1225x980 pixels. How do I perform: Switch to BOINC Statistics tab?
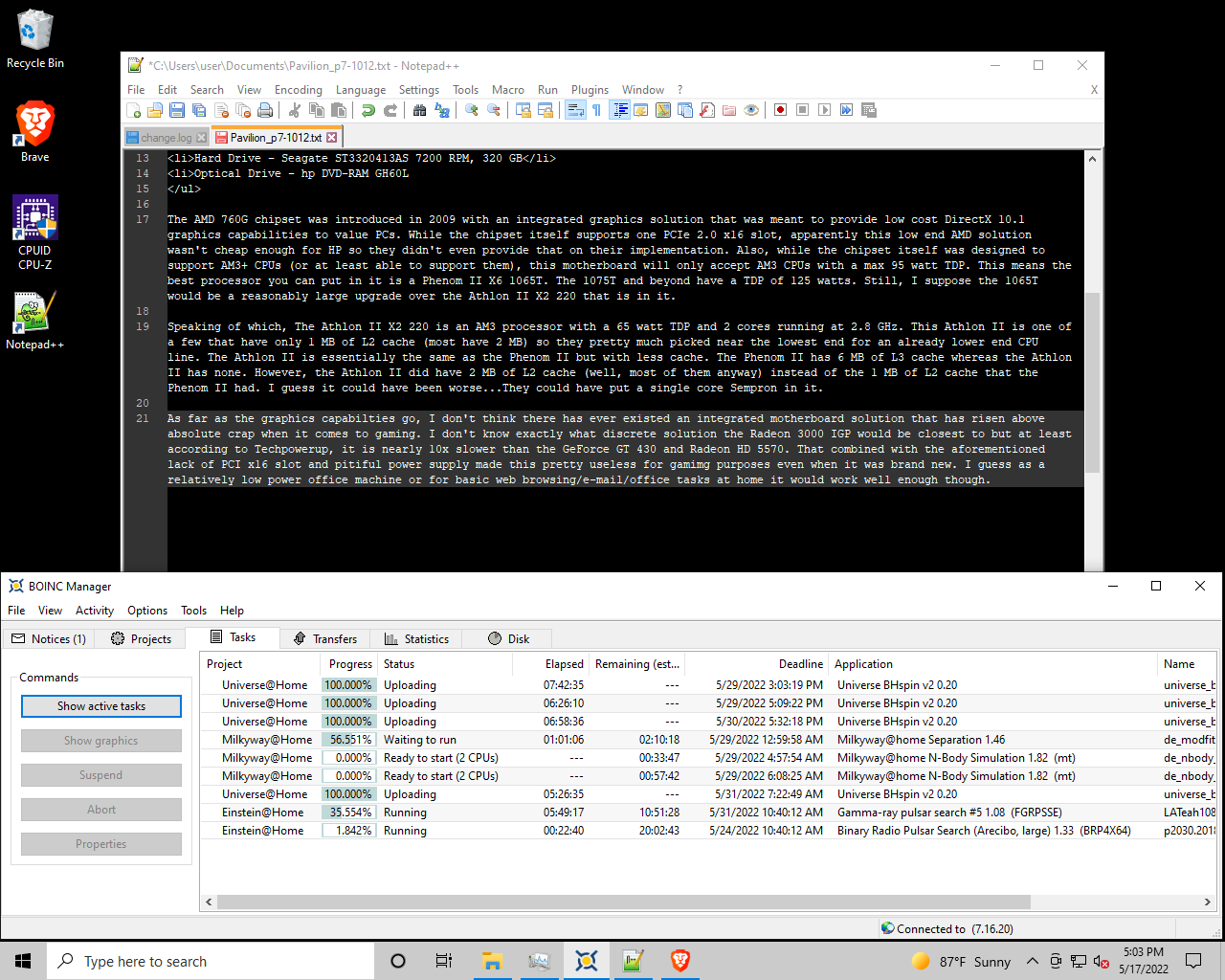[x=416, y=639]
